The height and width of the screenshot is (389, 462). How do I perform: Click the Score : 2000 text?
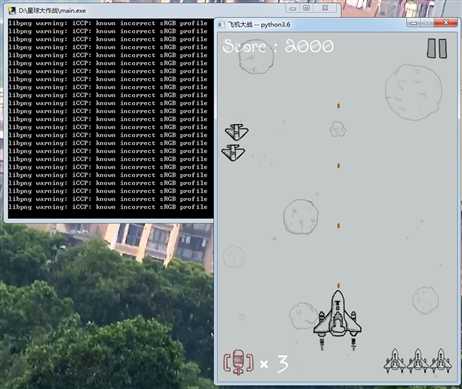point(278,46)
